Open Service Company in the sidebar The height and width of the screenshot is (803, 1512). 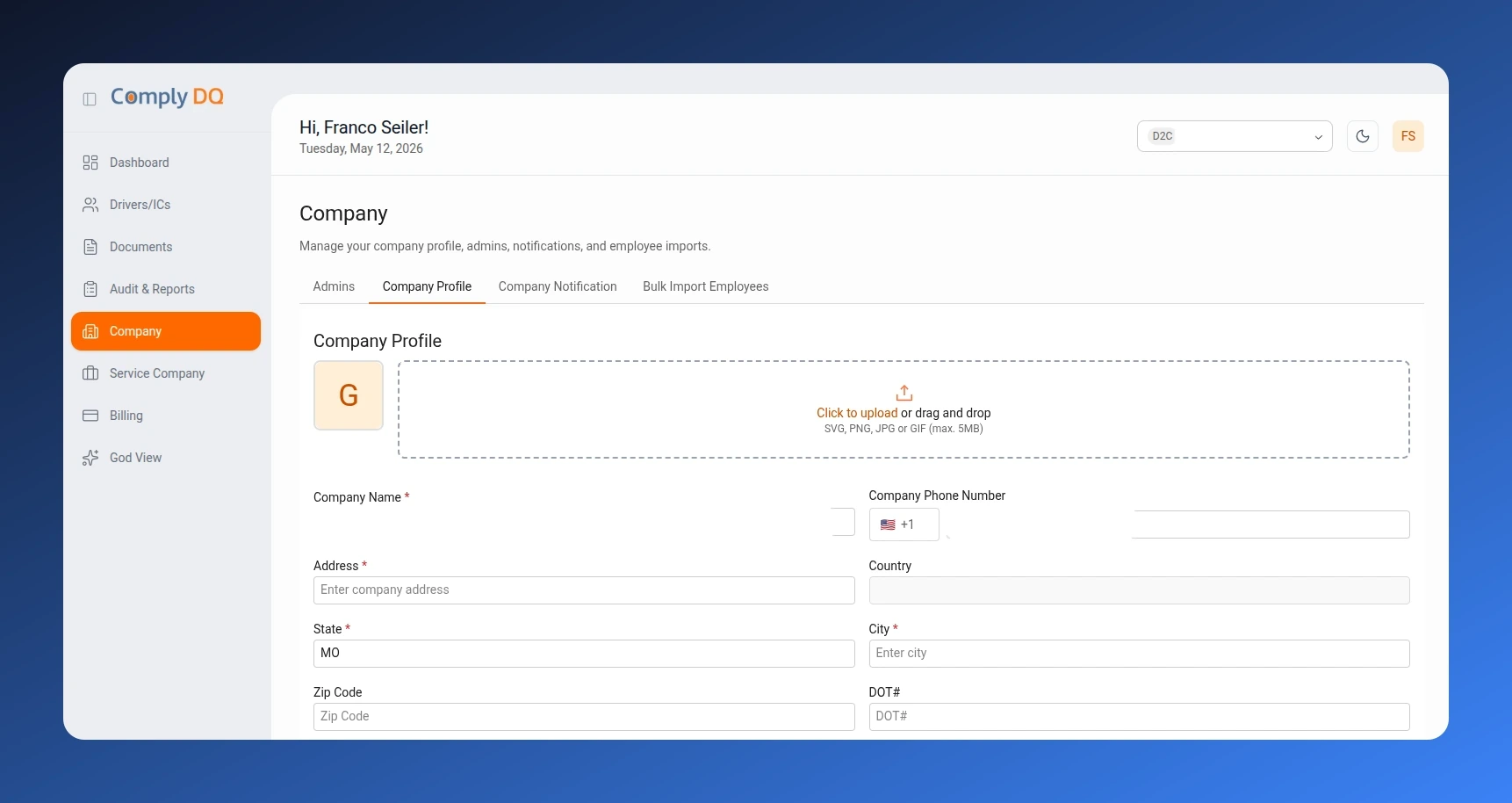[x=166, y=373]
